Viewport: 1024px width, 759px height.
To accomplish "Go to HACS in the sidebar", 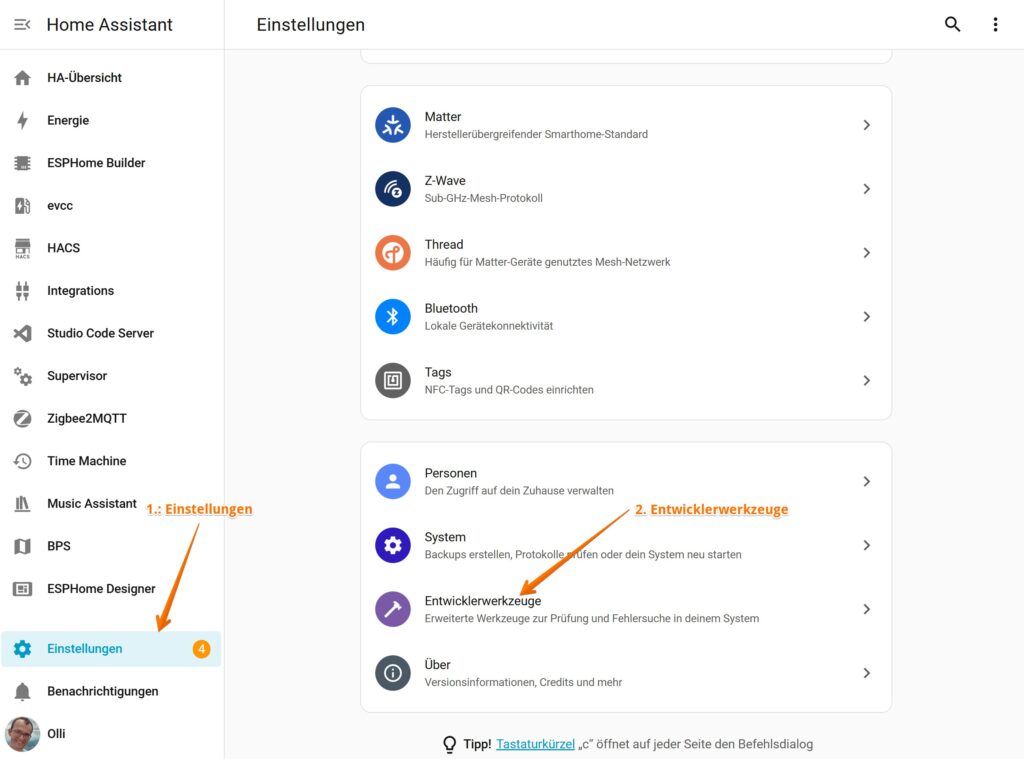I will 63,248.
